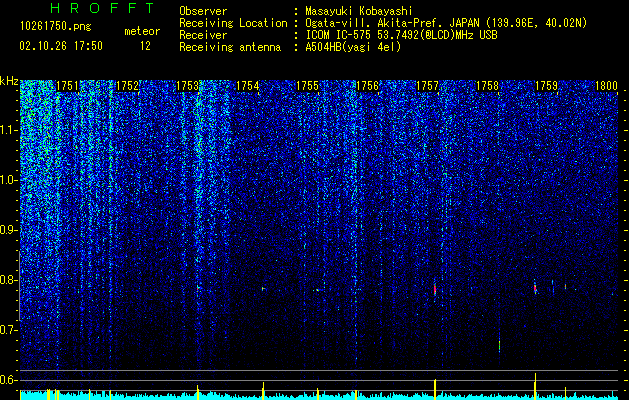The image size is (629, 400).
Task: Click the 1759 time axis label
Action: (x=546, y=86)
